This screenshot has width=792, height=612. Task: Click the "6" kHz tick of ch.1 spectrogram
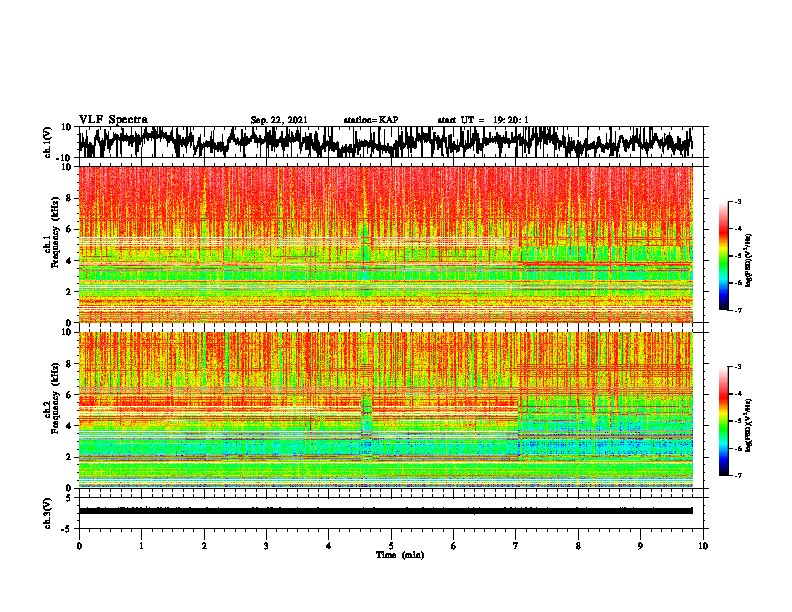[x=68, y=230]
